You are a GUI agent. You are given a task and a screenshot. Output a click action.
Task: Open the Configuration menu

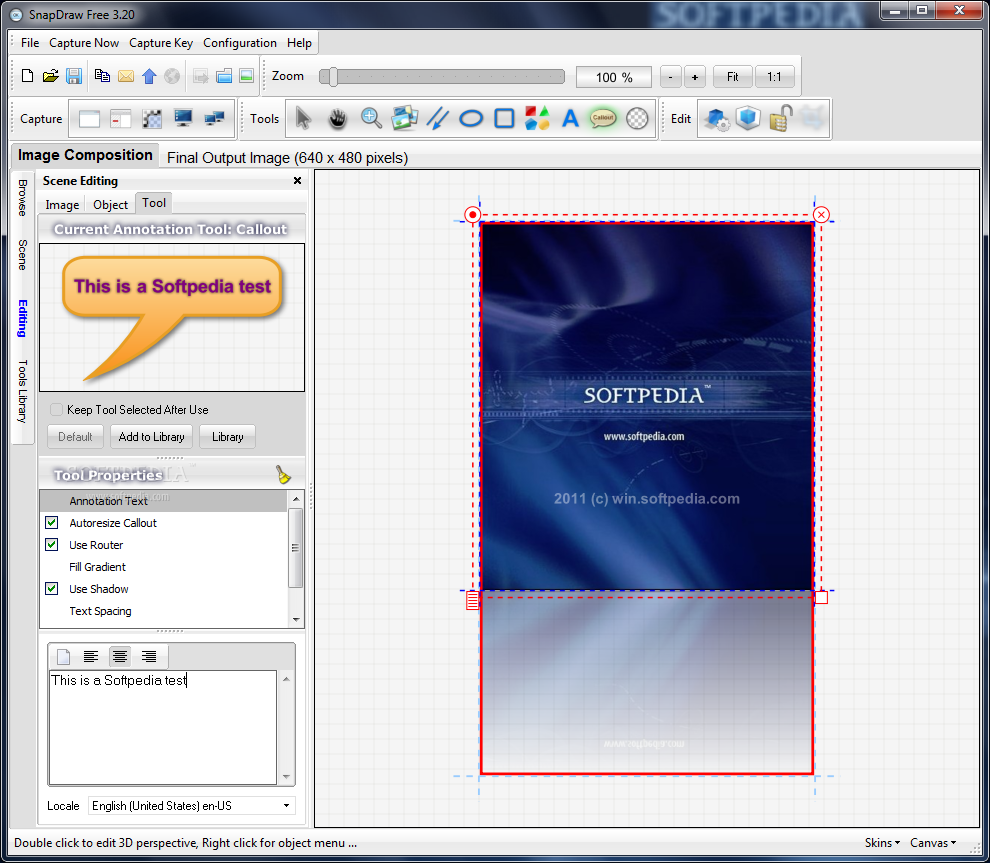[x=240, y=43]
